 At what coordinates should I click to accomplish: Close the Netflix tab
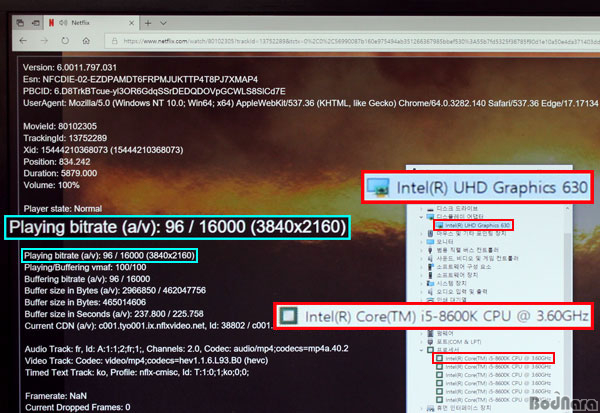[x=131, y=23]
